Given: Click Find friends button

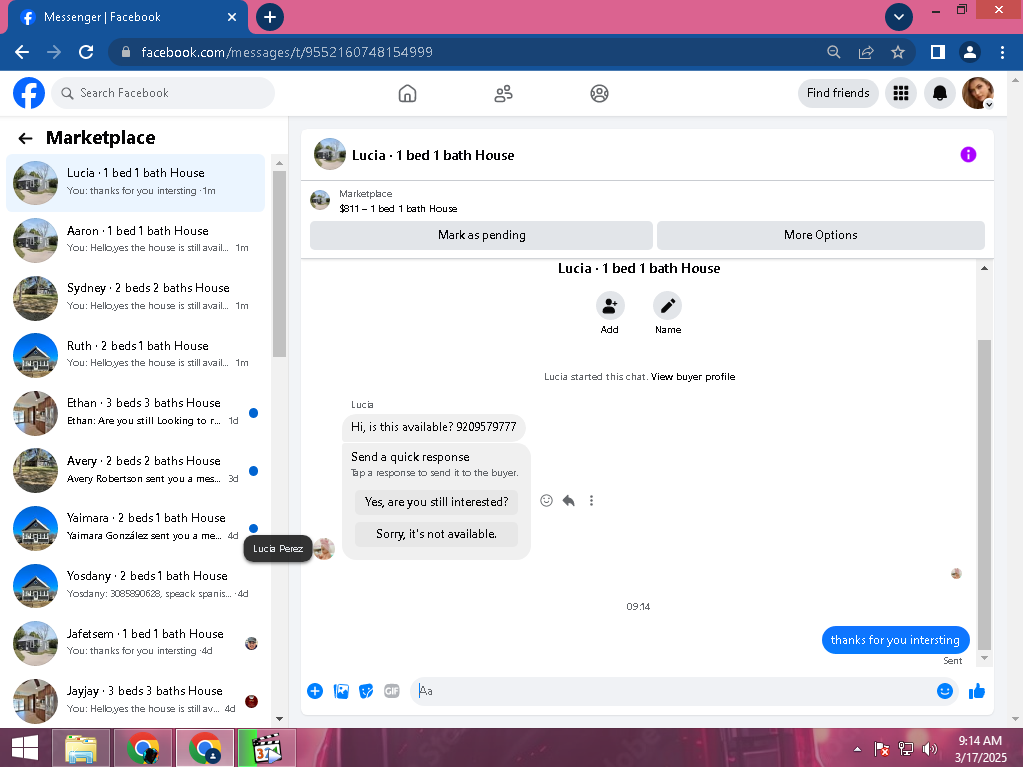Looking at the screenshot, I should click(x=838, y=93).
